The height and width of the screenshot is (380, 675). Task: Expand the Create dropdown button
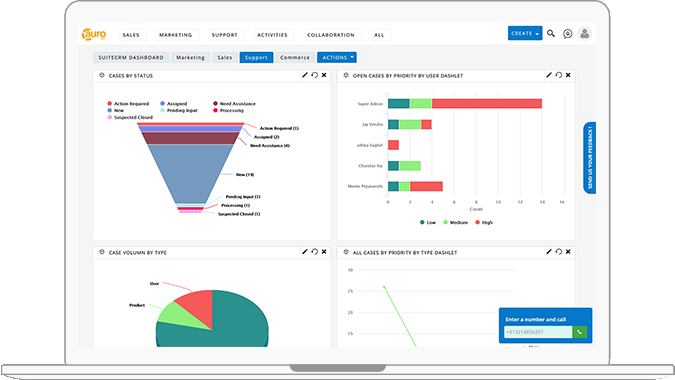(525, 33)
